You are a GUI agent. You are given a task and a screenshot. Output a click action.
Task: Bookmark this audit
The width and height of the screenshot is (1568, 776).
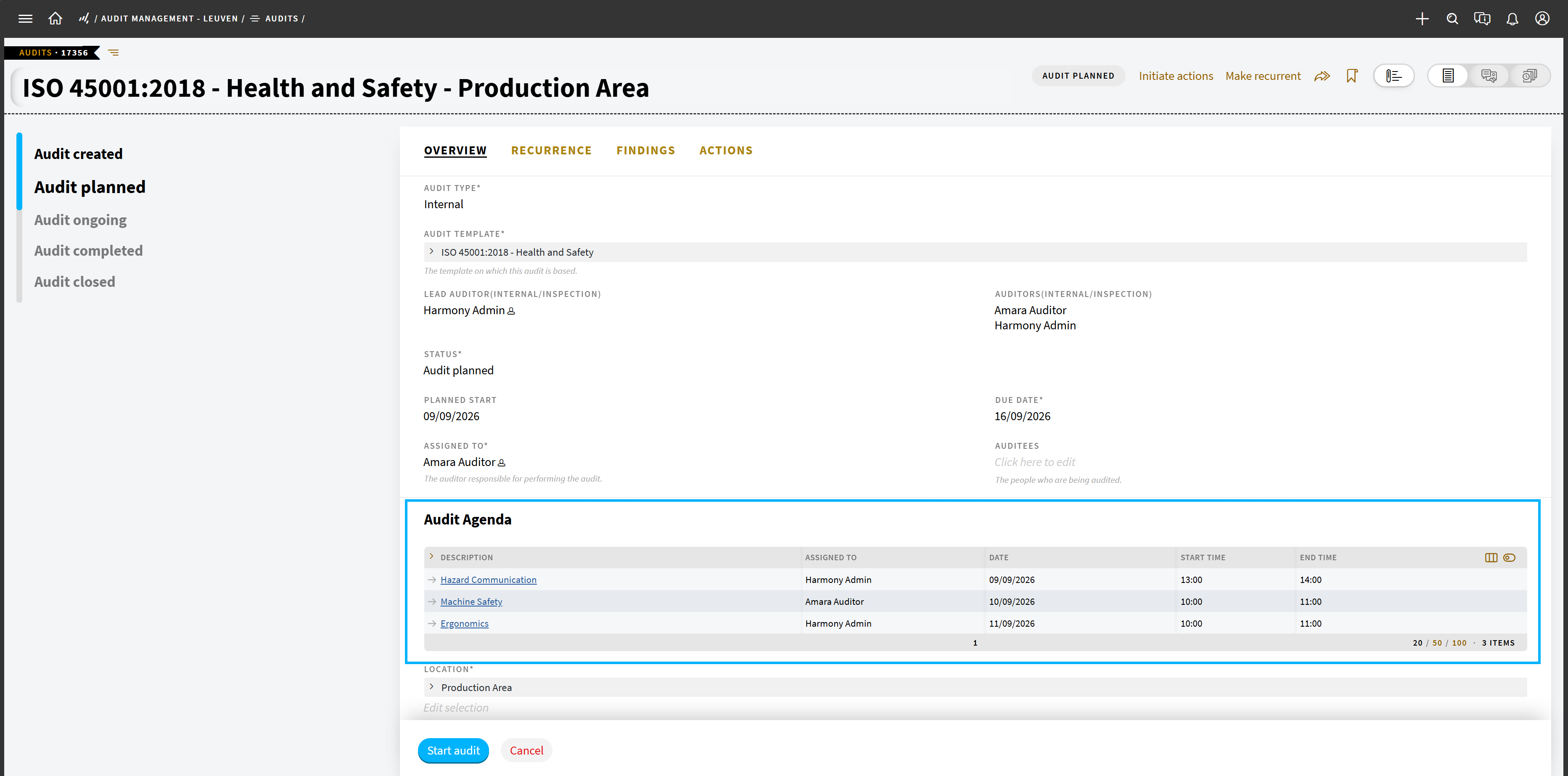(x=1352, y=76)
